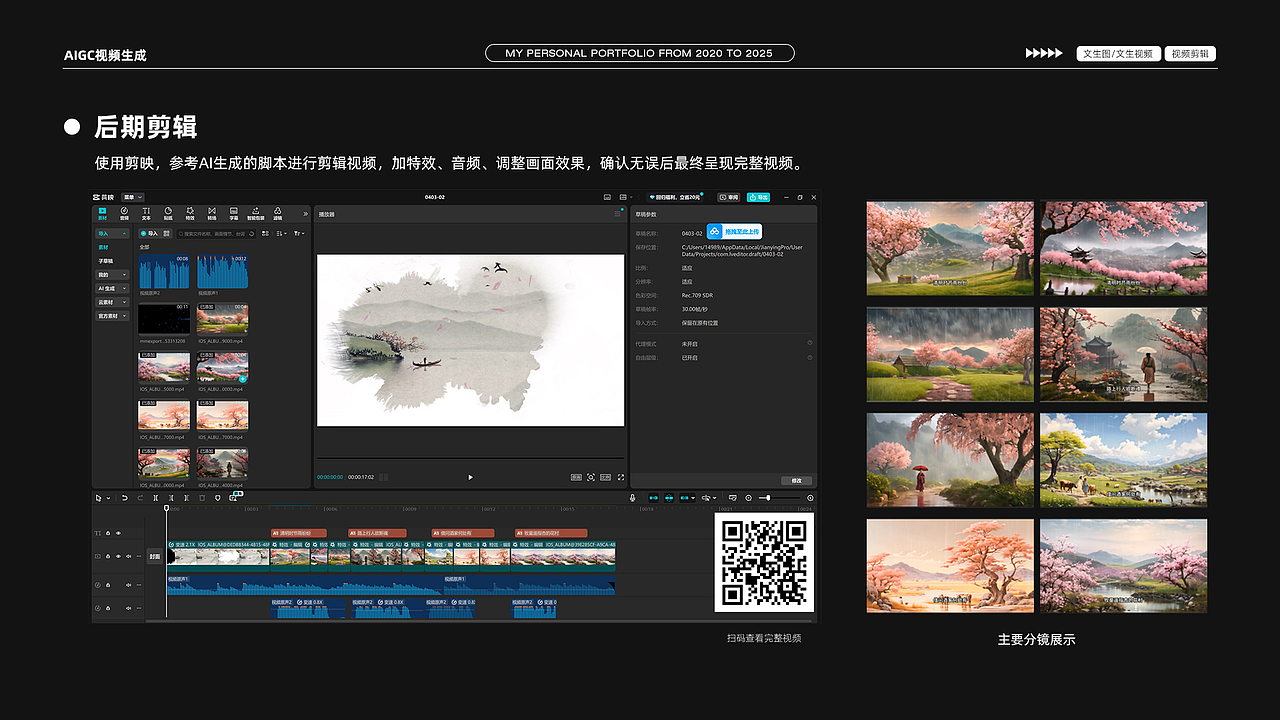Open the 菜单 dropdown at top left
The width and height of the screenshot is (1280, 720).
133,197
